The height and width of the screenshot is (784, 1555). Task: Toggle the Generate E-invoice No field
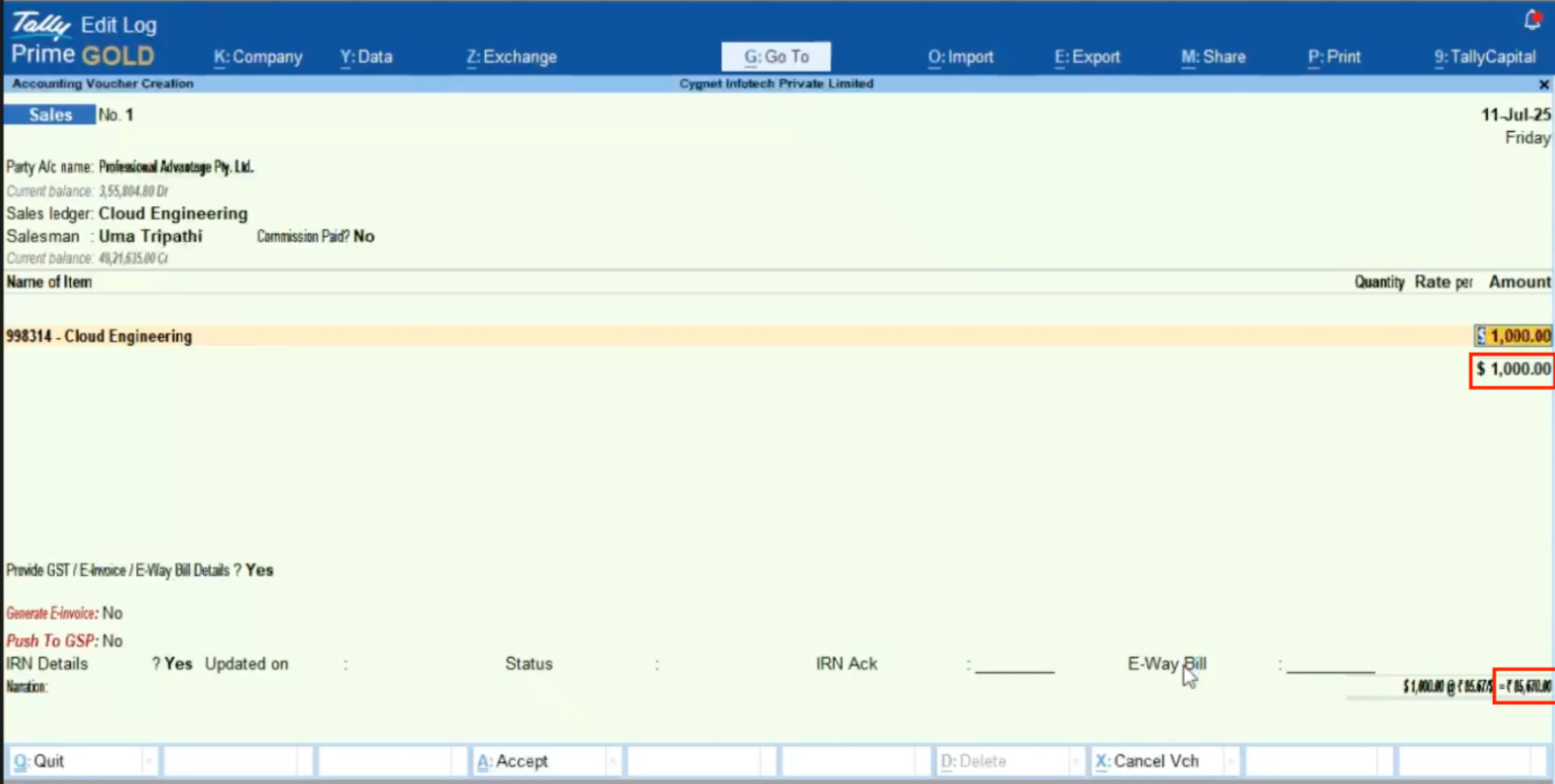coord(113,613)
